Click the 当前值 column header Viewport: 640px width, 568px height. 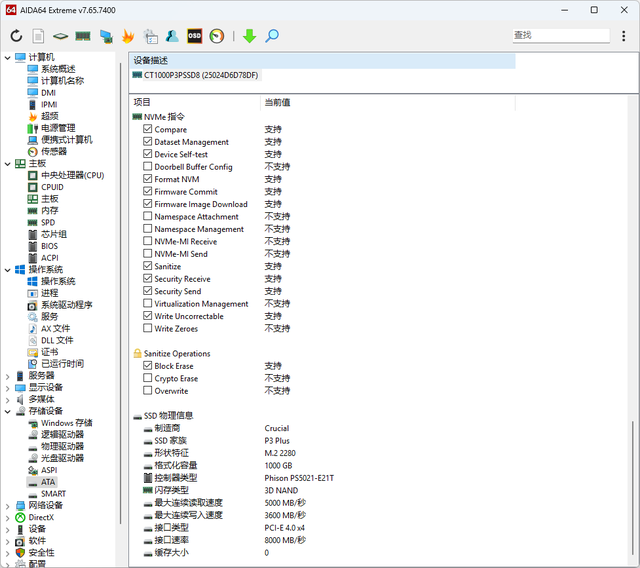click(388, 102)
